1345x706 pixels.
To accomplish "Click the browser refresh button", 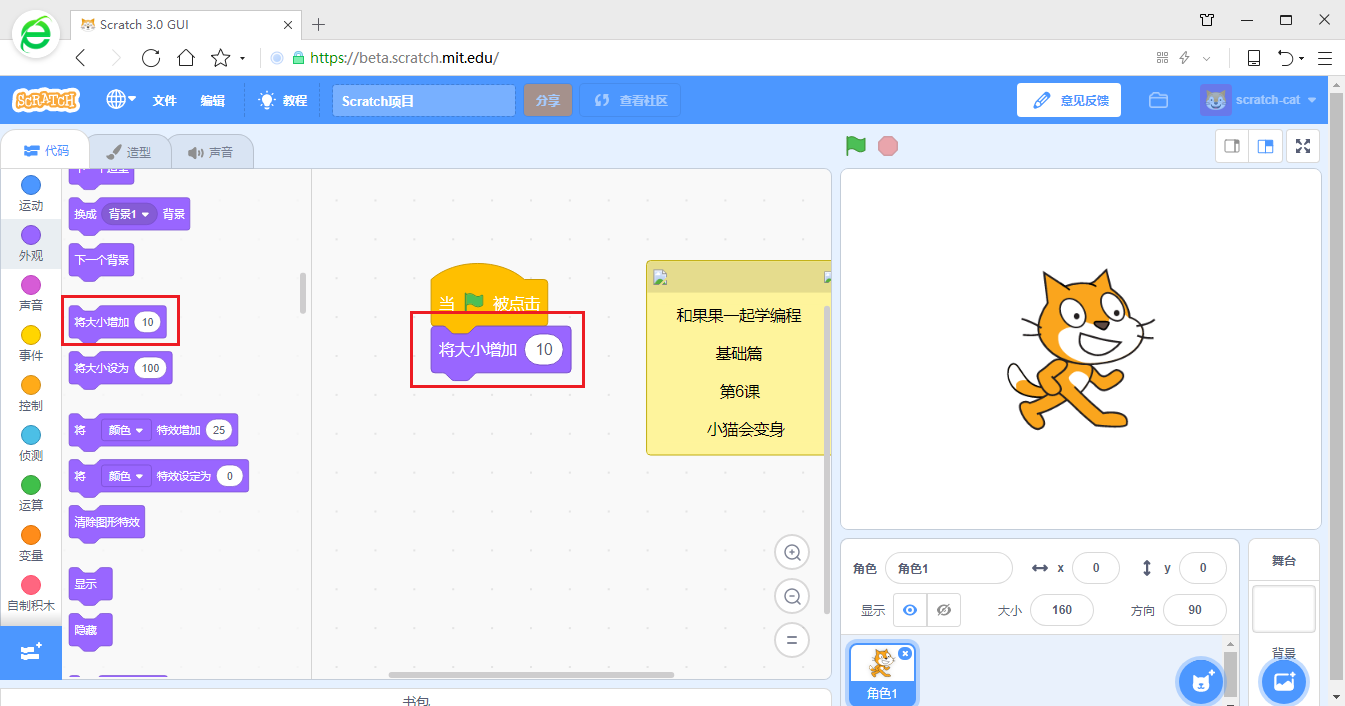I will click(x=151, y=58).
